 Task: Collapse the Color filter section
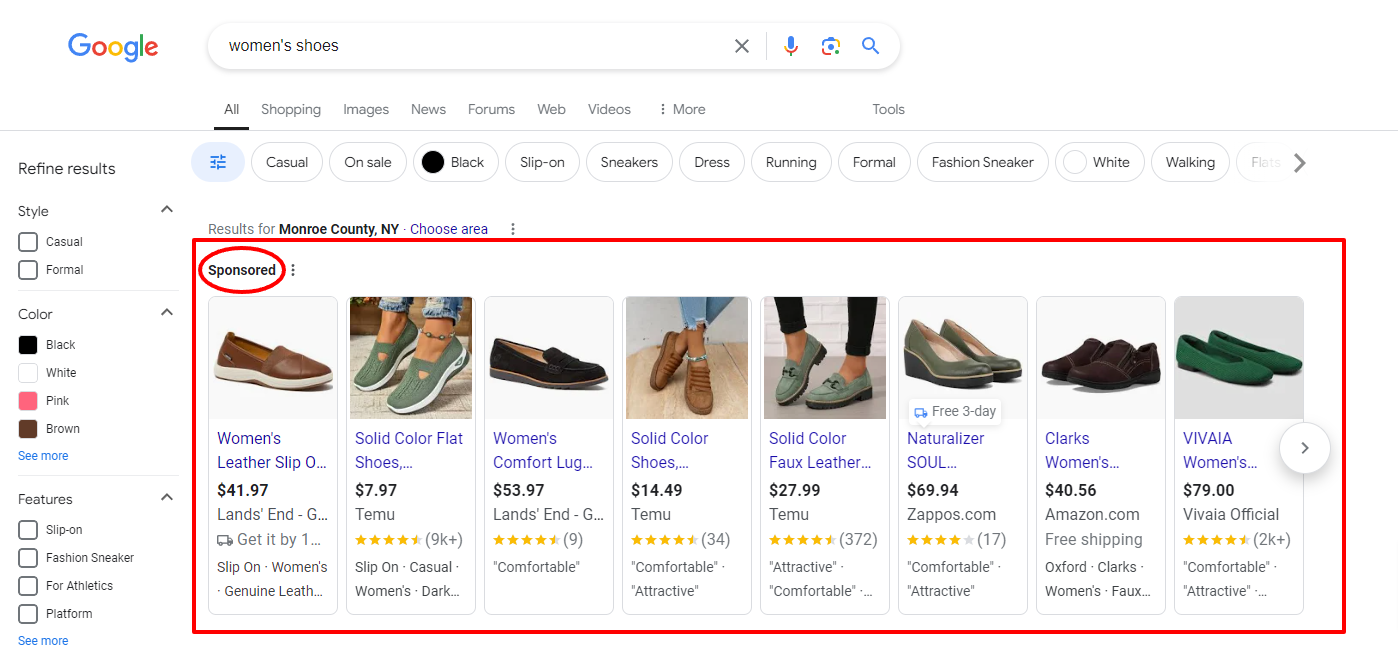tap(167, 313)
